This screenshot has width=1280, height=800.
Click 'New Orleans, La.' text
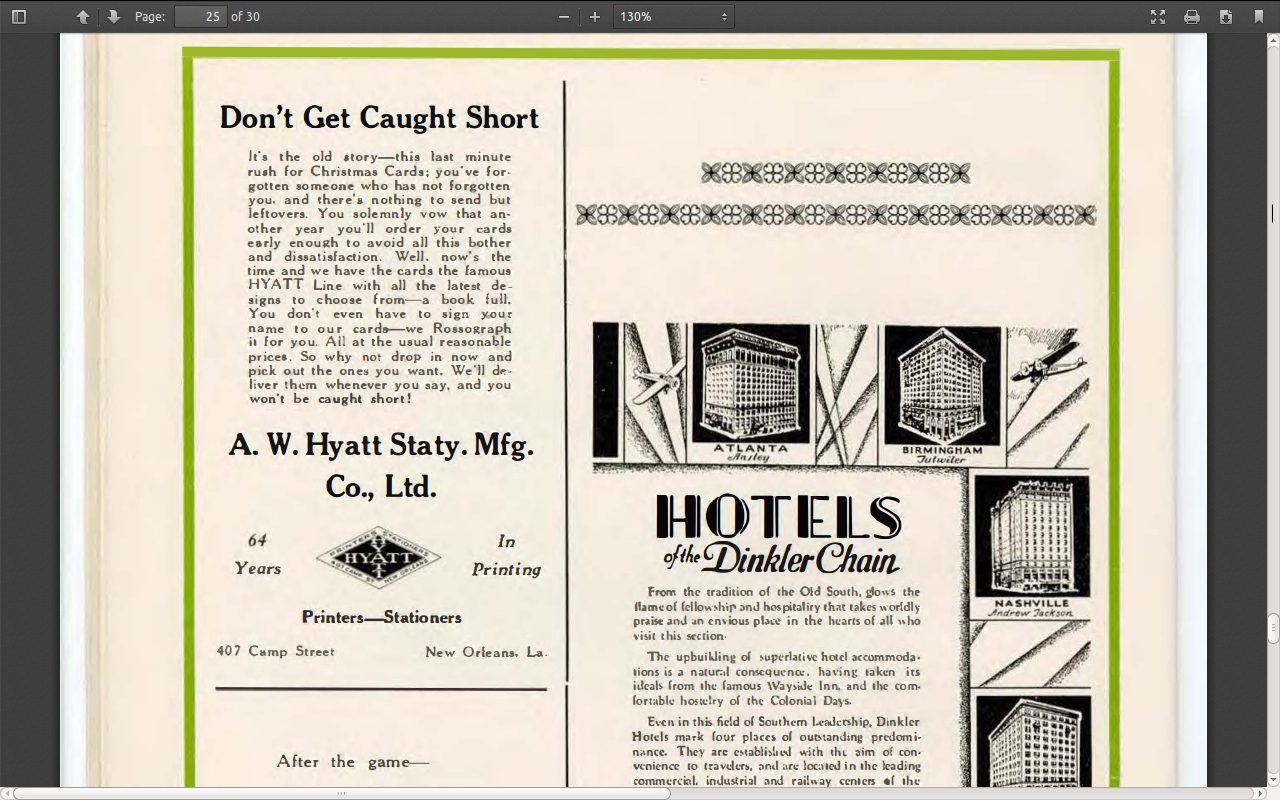[x=486, y=652]
